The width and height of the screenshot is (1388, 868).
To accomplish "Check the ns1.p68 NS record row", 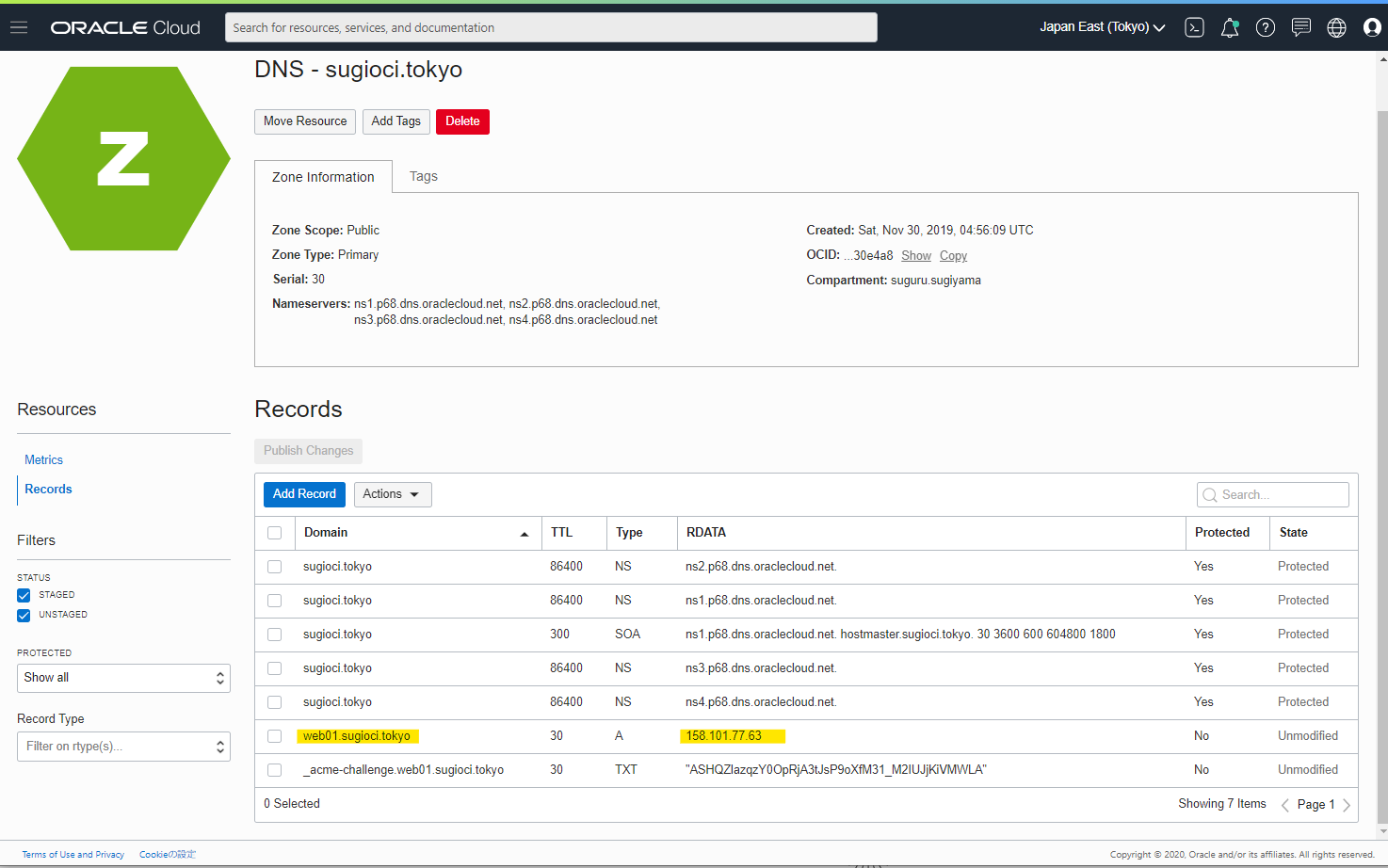I will pos(275,601).
